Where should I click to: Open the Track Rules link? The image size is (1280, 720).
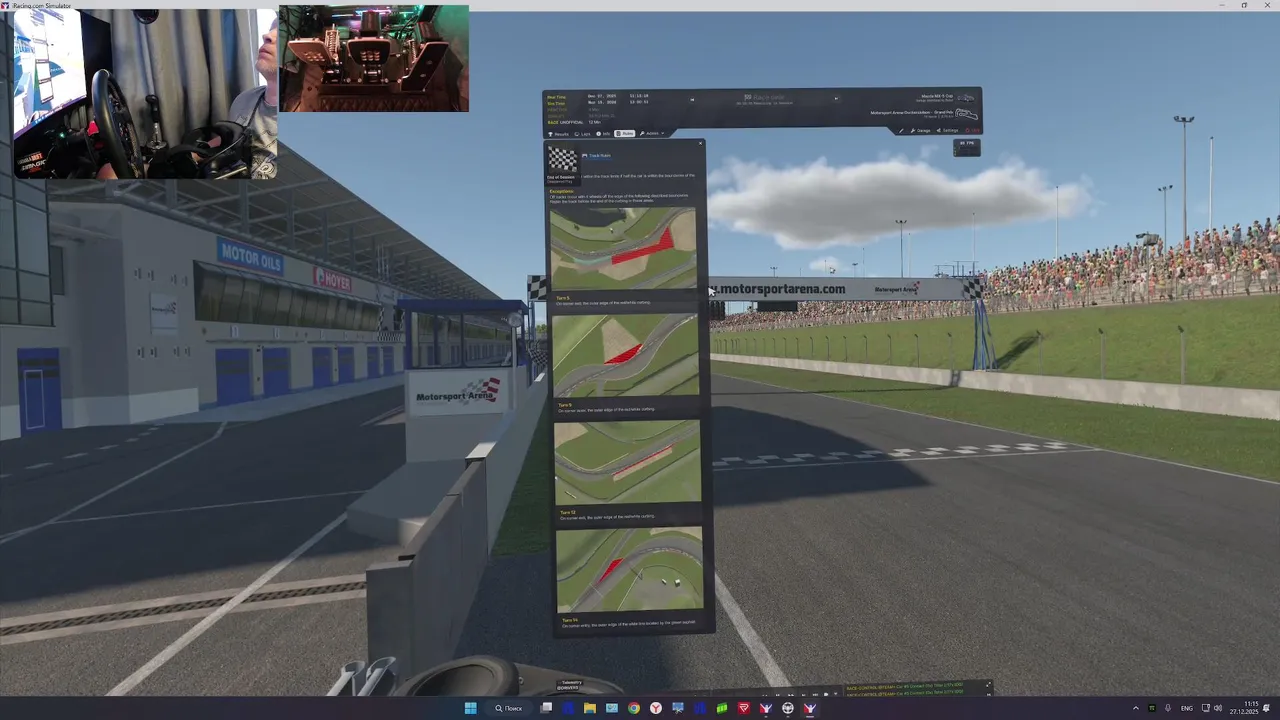pos(597,156)
